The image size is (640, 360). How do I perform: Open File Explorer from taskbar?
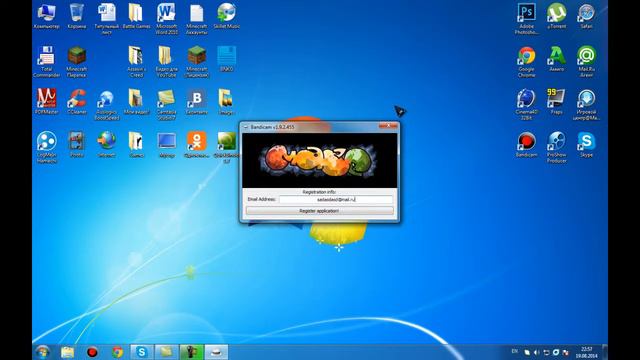point(68,352)
